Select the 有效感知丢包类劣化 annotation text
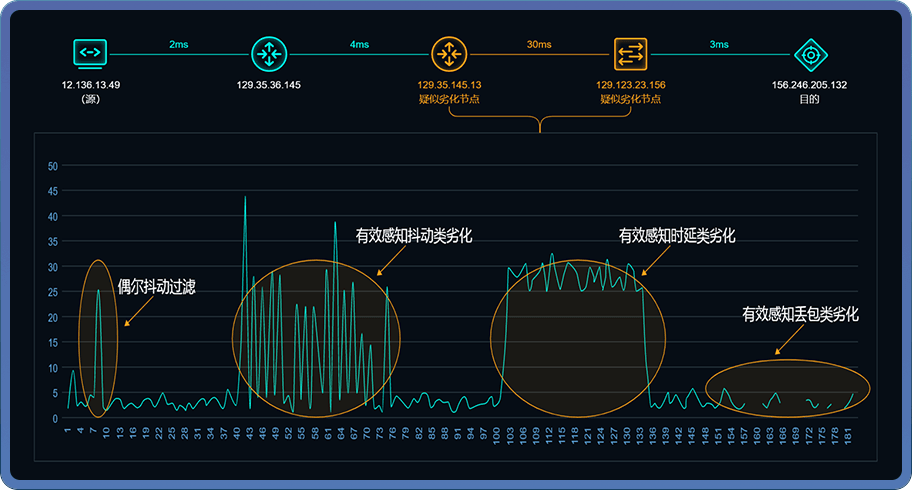Viewport: 912px width, 490px height. click(x=800, y=314)
